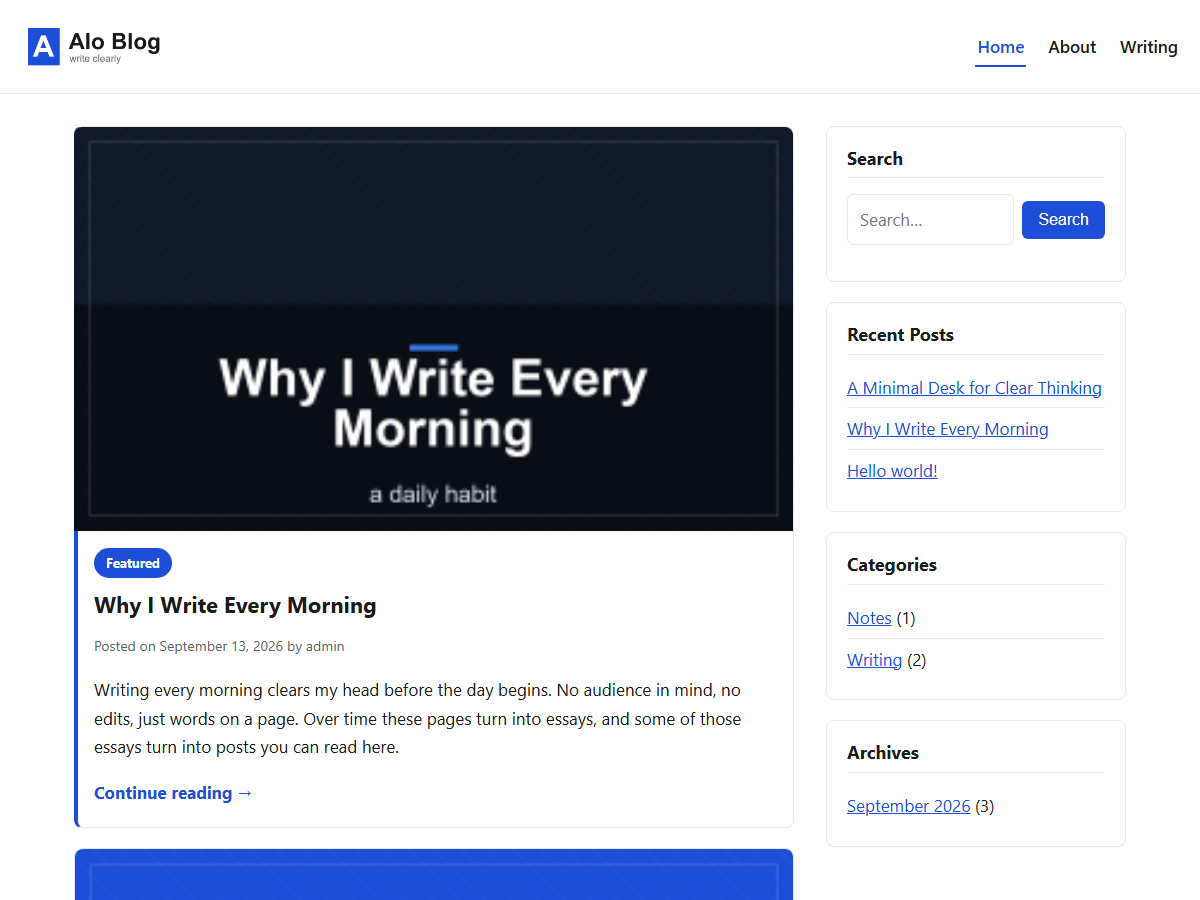Open the Writing menu item in the header
The width and height of the screenshot is (1200, 900).
pos(1148,47)
